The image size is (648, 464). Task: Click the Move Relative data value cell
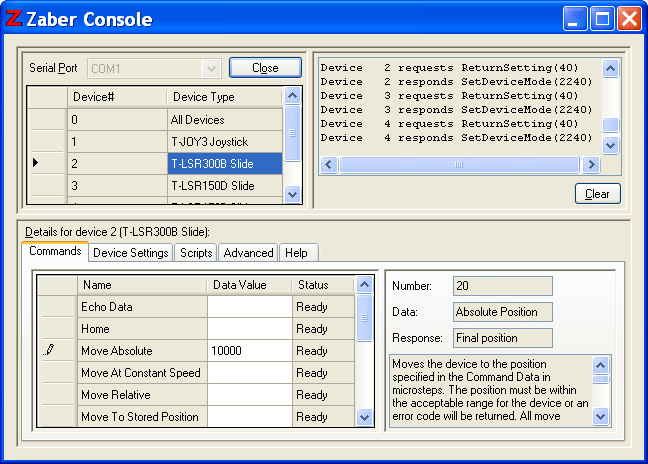250,395
